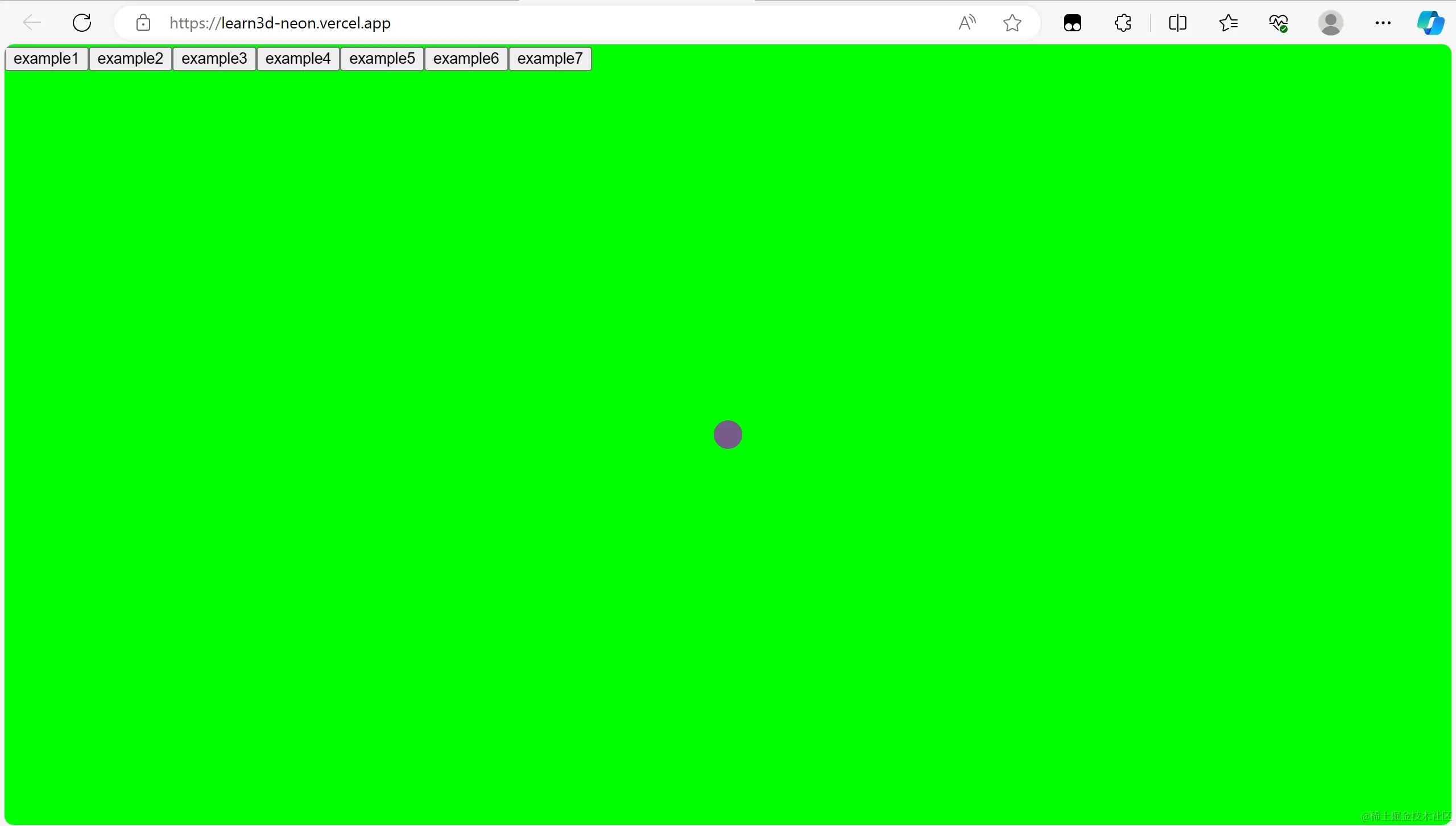Click the browser refresh icon
This screenshot has height=826, width=1456.
(82, 23)
